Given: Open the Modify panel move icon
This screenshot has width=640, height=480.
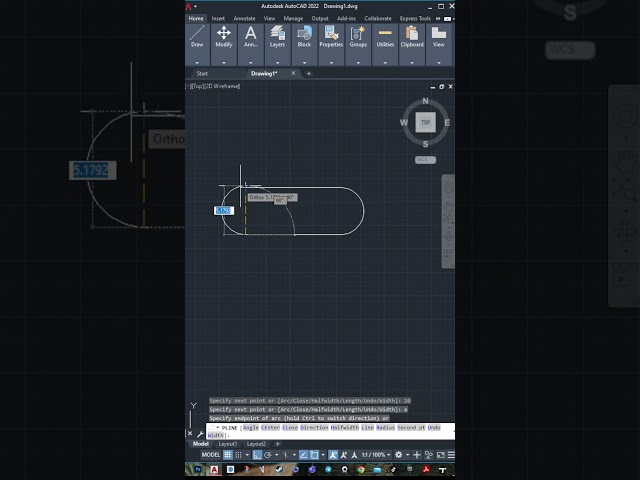Looking at the screenshot, I should [224, 33].
